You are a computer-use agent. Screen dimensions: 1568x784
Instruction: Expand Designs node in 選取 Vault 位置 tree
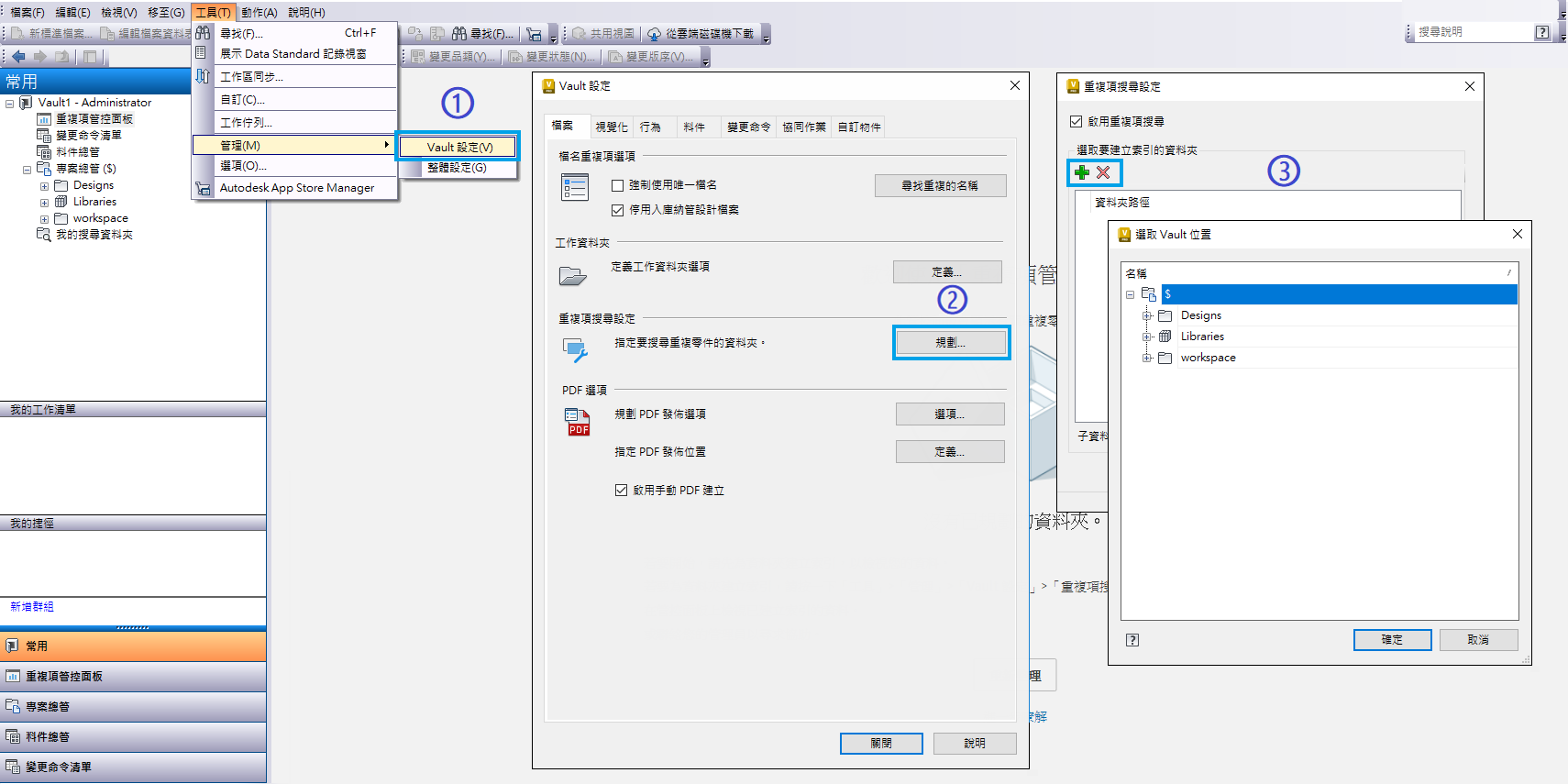coord(1147,315)
